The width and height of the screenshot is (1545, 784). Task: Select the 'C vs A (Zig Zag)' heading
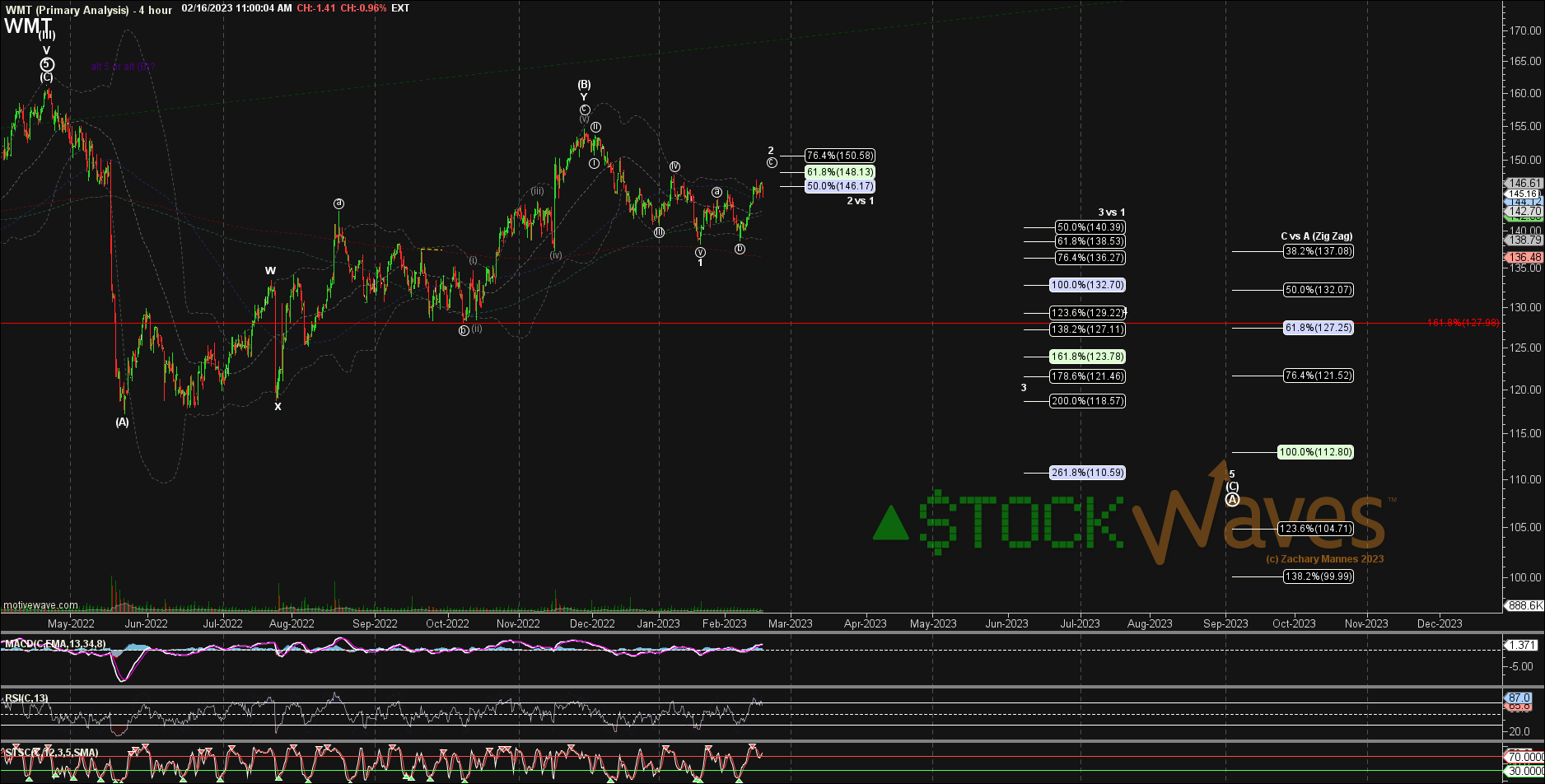point(1316,236)
